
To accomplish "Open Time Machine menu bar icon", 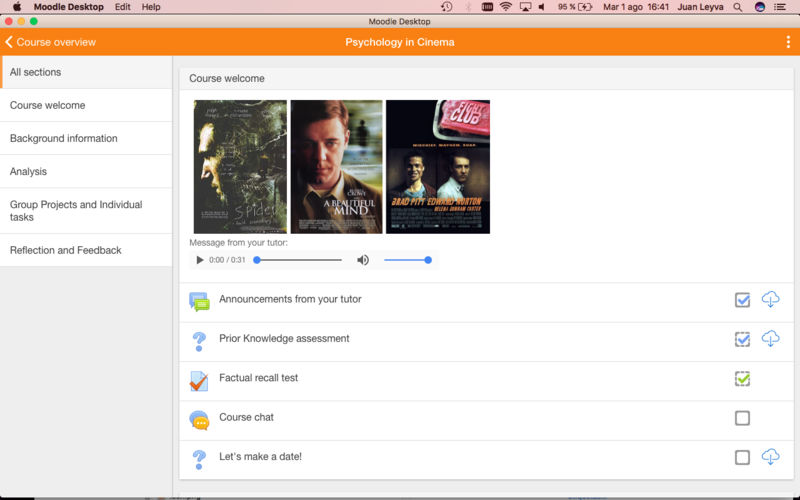I will [446, 7].
